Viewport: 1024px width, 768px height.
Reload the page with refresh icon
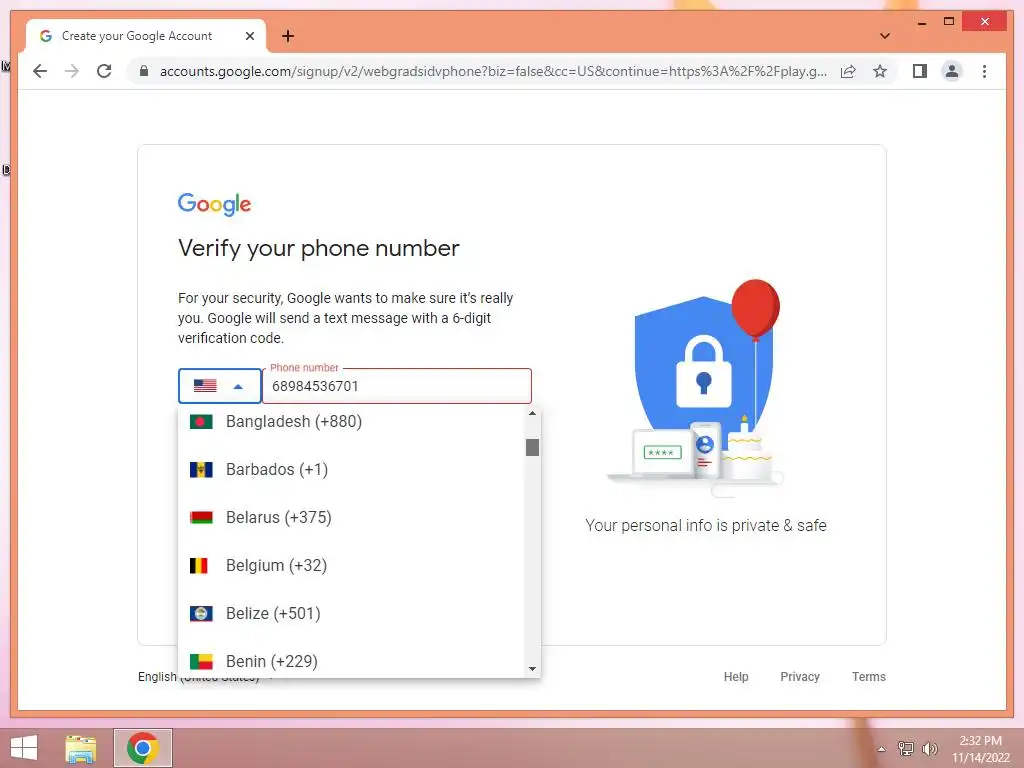tap(104, 71)
